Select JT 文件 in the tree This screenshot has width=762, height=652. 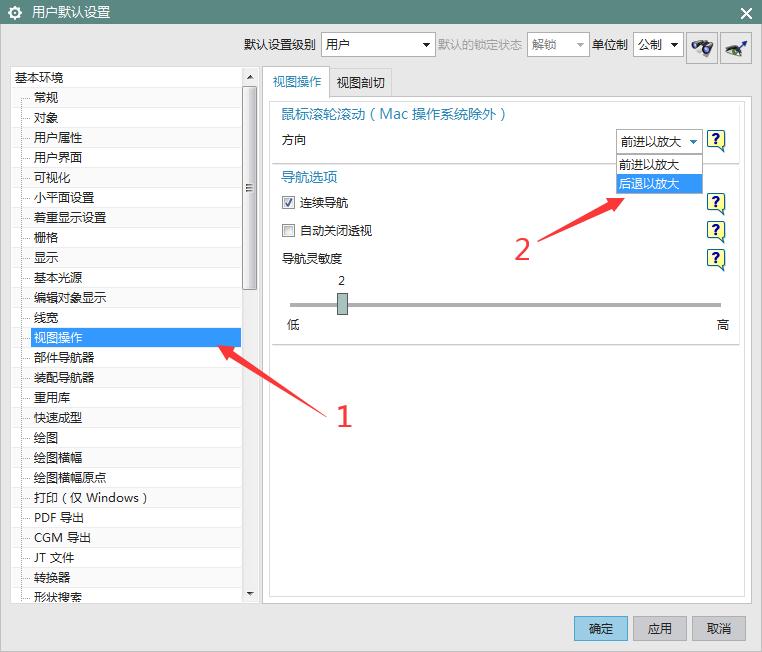point(54,558)
